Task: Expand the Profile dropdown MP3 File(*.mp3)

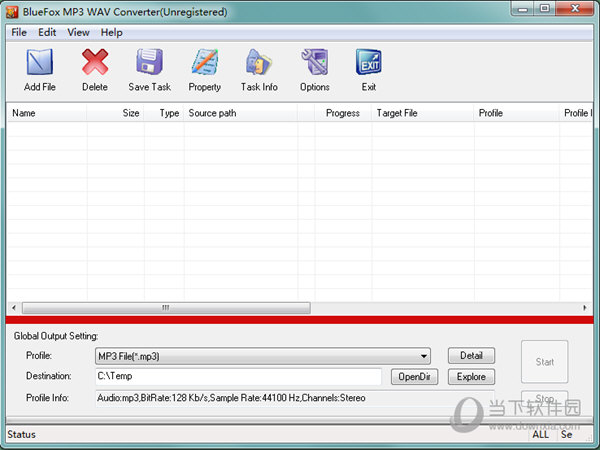Action: tap(262, 356)
